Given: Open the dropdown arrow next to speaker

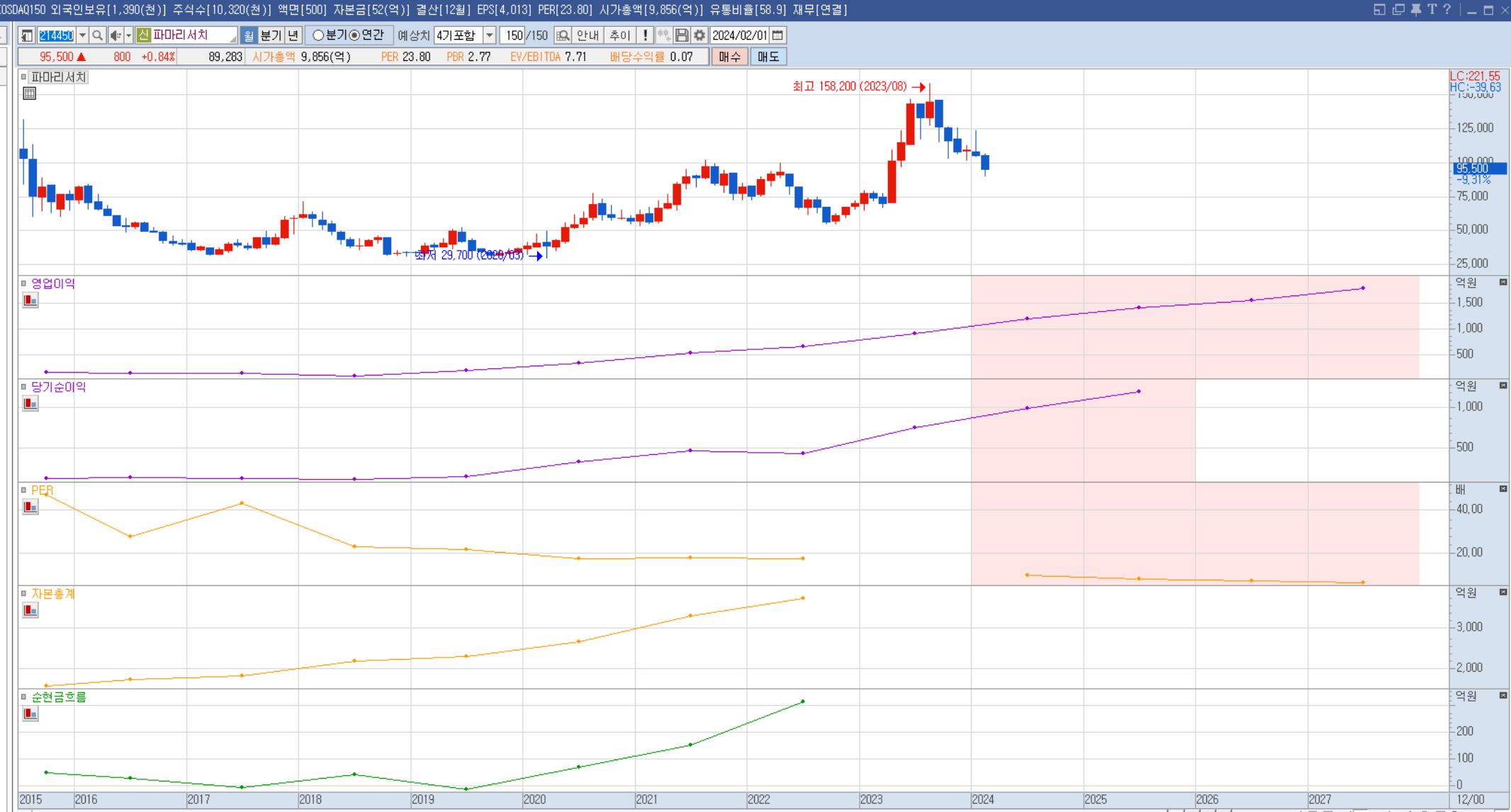Looking at the screenshot, I should click(128, 35).
